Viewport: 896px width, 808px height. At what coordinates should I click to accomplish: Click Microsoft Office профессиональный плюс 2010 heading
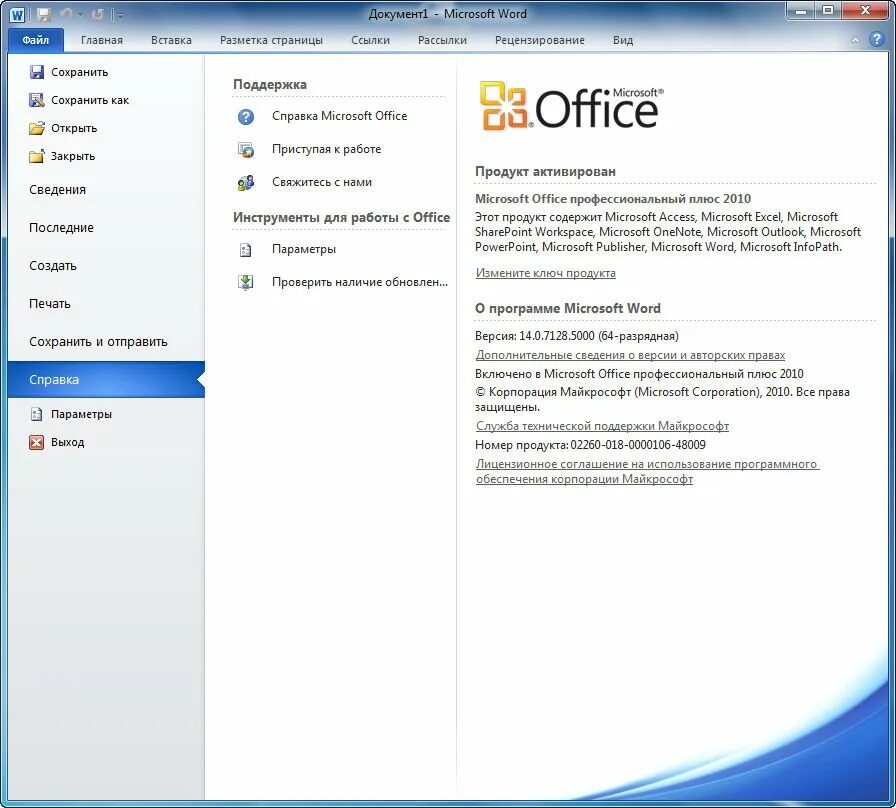[613, 199]
